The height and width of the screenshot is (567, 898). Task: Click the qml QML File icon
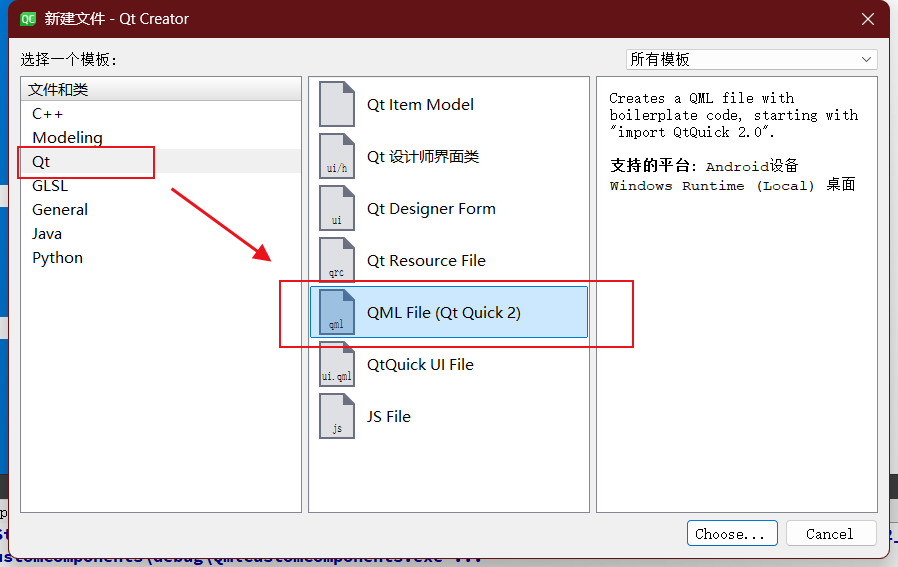[x=337, y=312]
